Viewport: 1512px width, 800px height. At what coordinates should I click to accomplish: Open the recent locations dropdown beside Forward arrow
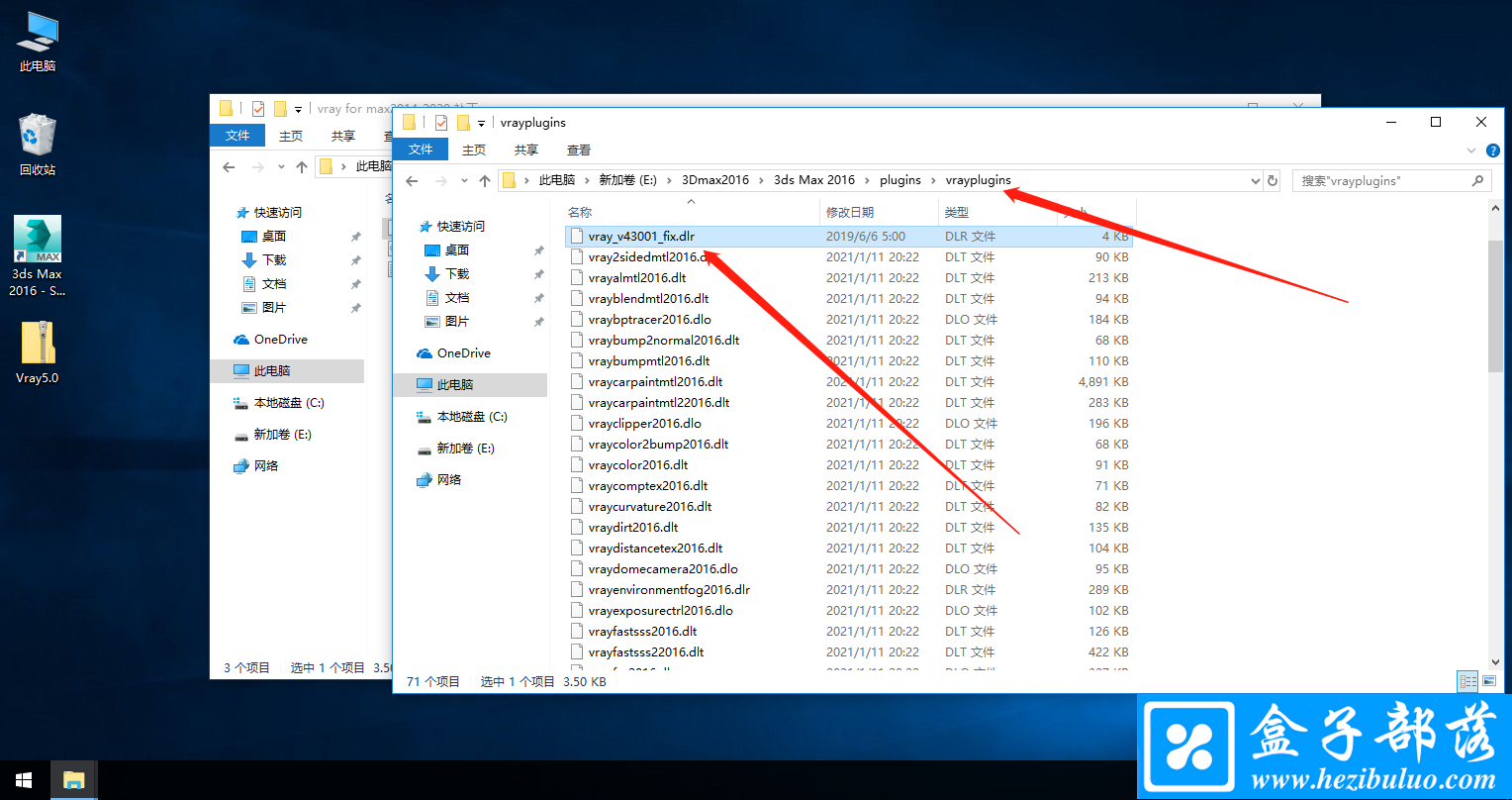click(465, 181)
